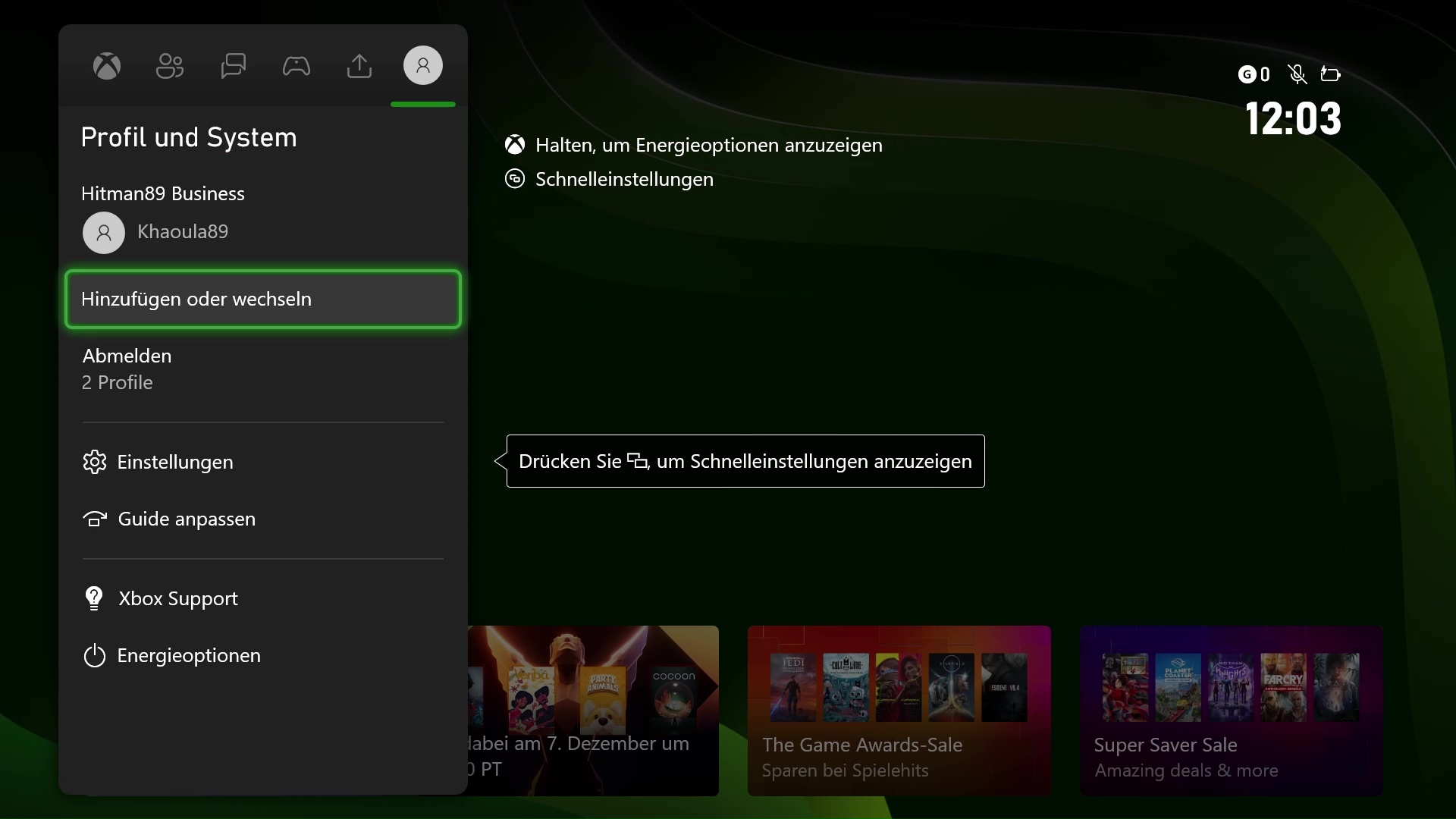The image size is (1456, 819).
Task: Click Xbox icon beside Halten hint
Action: 515,145
